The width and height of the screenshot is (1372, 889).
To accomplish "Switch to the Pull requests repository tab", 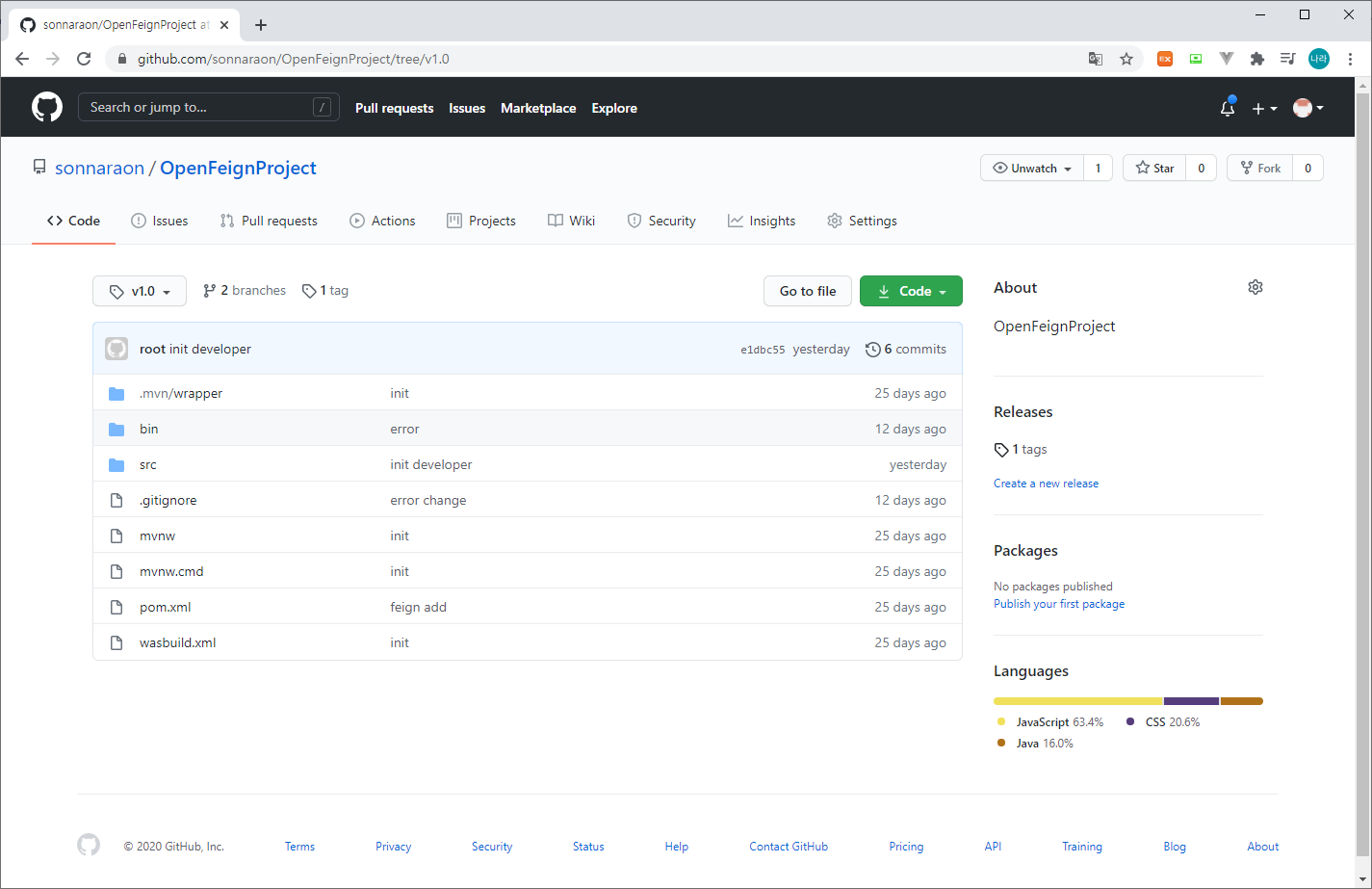I will tap(269, 221).
